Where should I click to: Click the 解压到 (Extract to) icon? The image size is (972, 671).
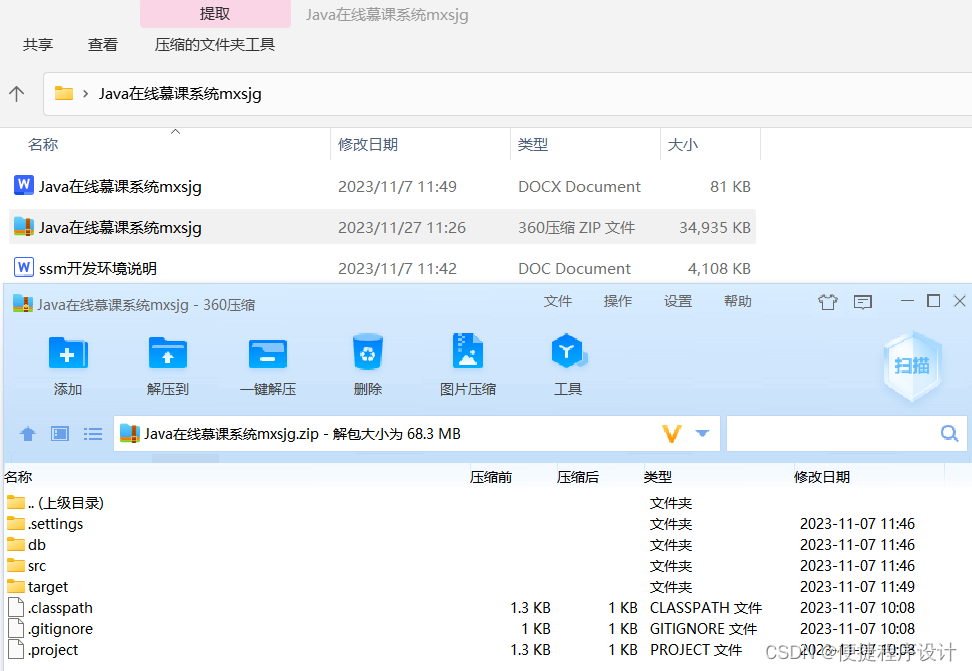(x=168, y=353)
